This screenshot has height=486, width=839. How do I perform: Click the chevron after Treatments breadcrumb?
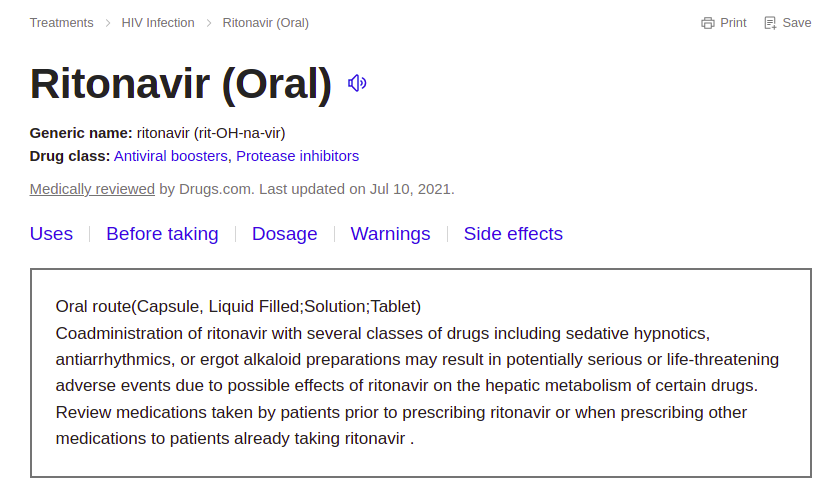tap(108, 23)
